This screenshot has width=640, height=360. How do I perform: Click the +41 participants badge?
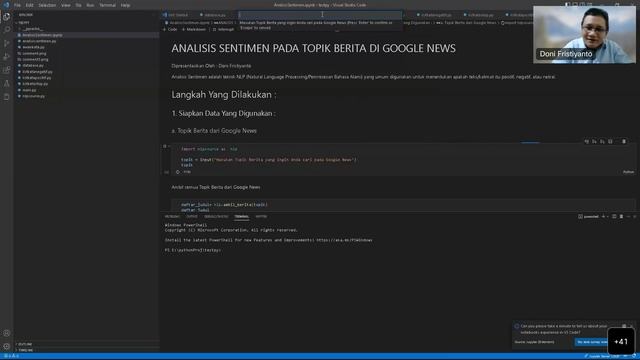[621, 342]
